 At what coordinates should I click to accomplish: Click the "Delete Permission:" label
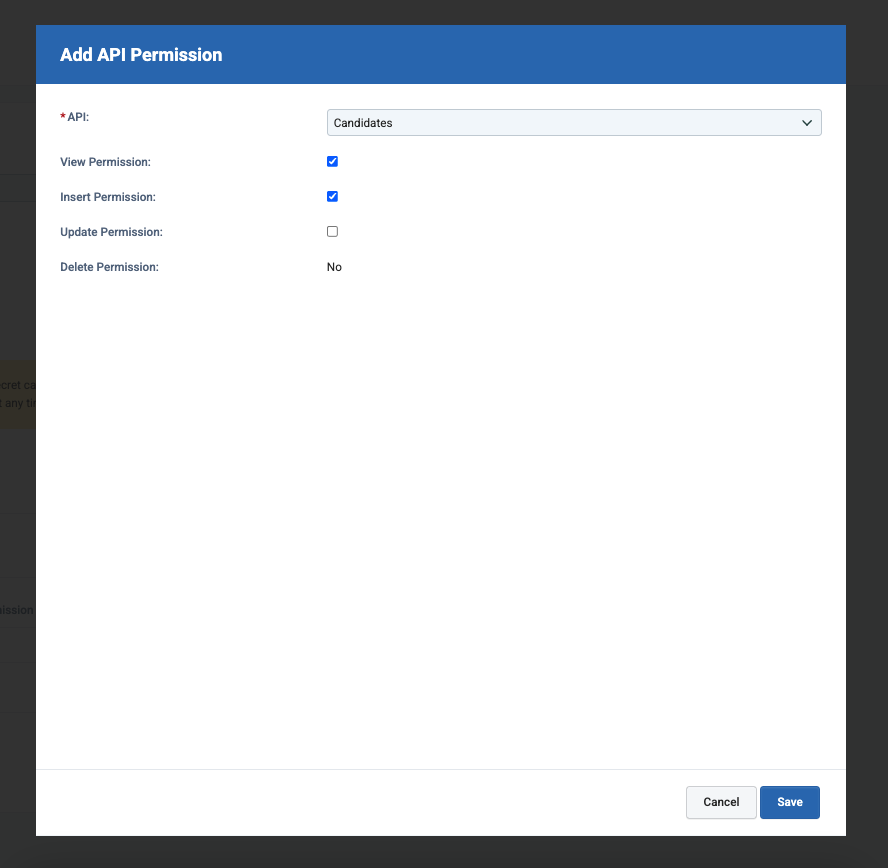(x=108, y=266)
